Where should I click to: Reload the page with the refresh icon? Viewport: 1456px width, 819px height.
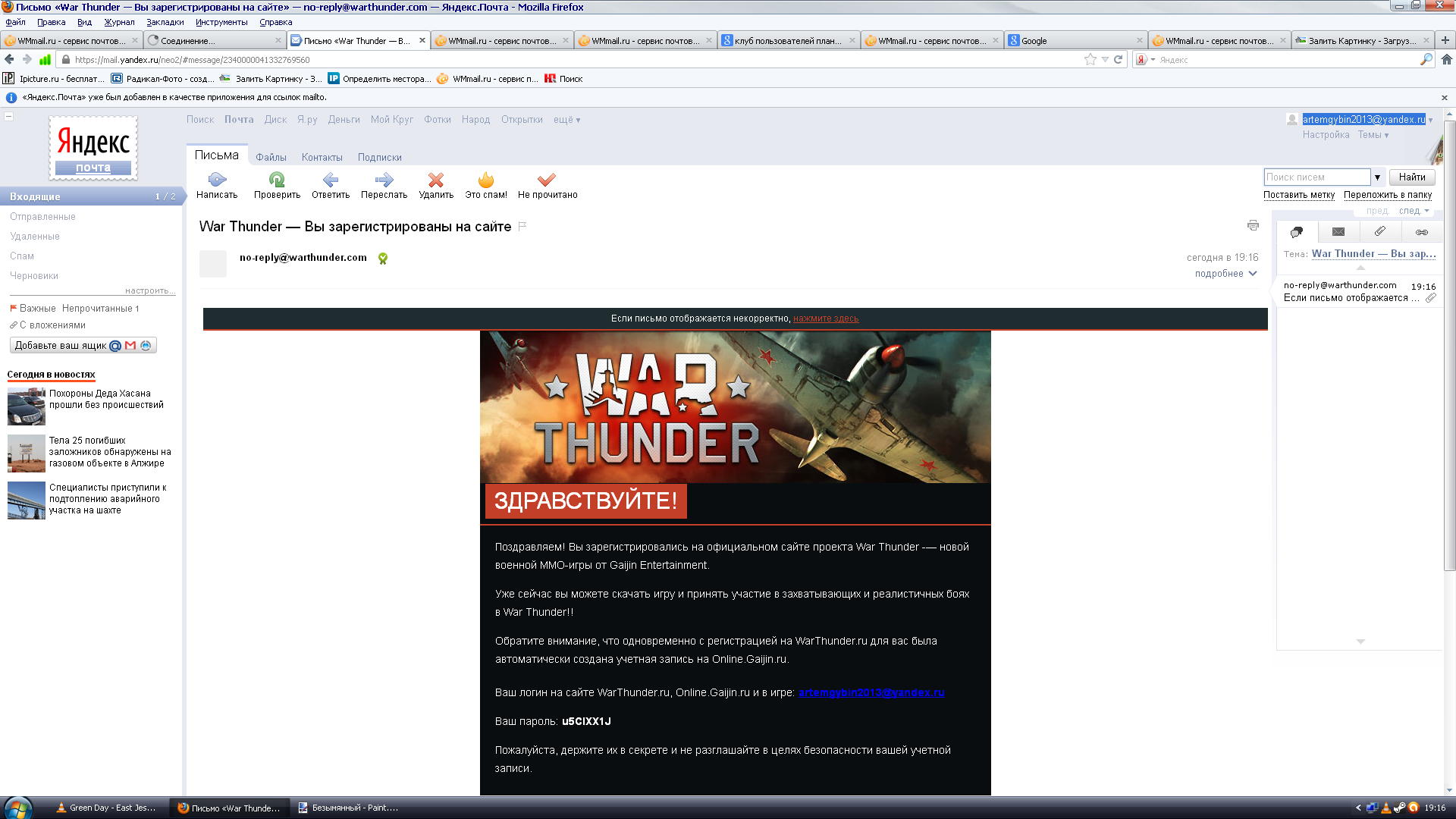pyautogui.click(x=1118, y=59)
